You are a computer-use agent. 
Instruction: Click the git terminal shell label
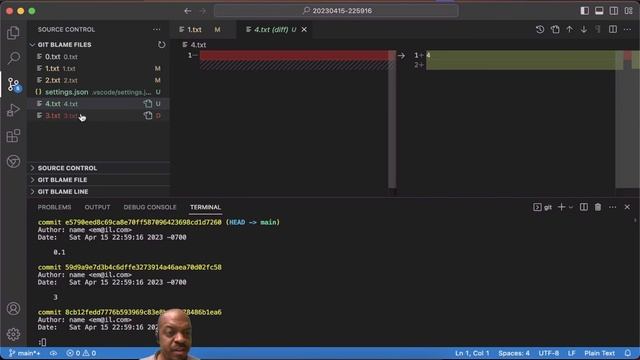click(542, 207)
